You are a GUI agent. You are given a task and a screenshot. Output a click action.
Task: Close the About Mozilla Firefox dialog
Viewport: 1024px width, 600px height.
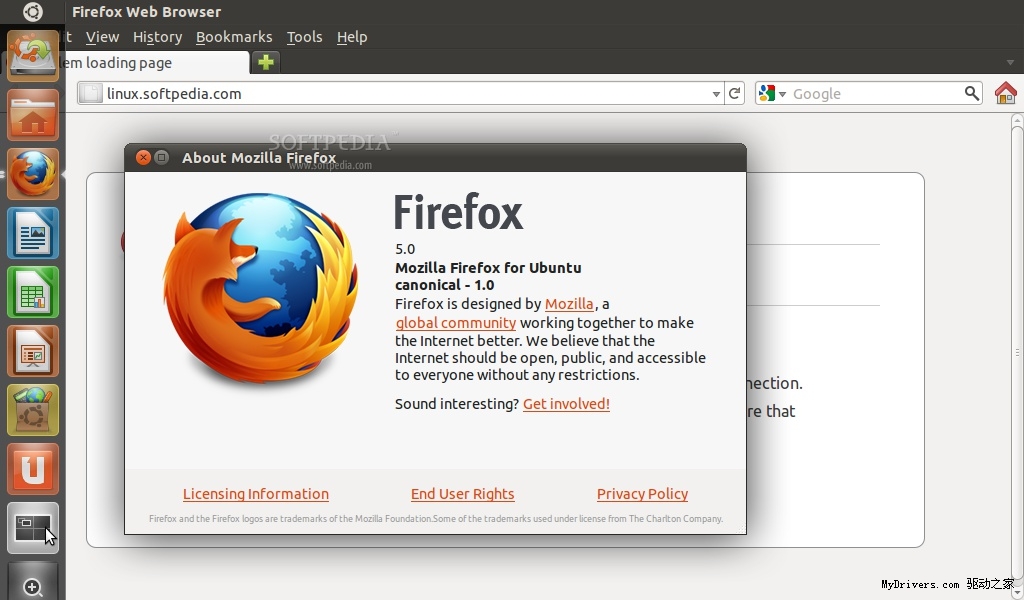143,157
